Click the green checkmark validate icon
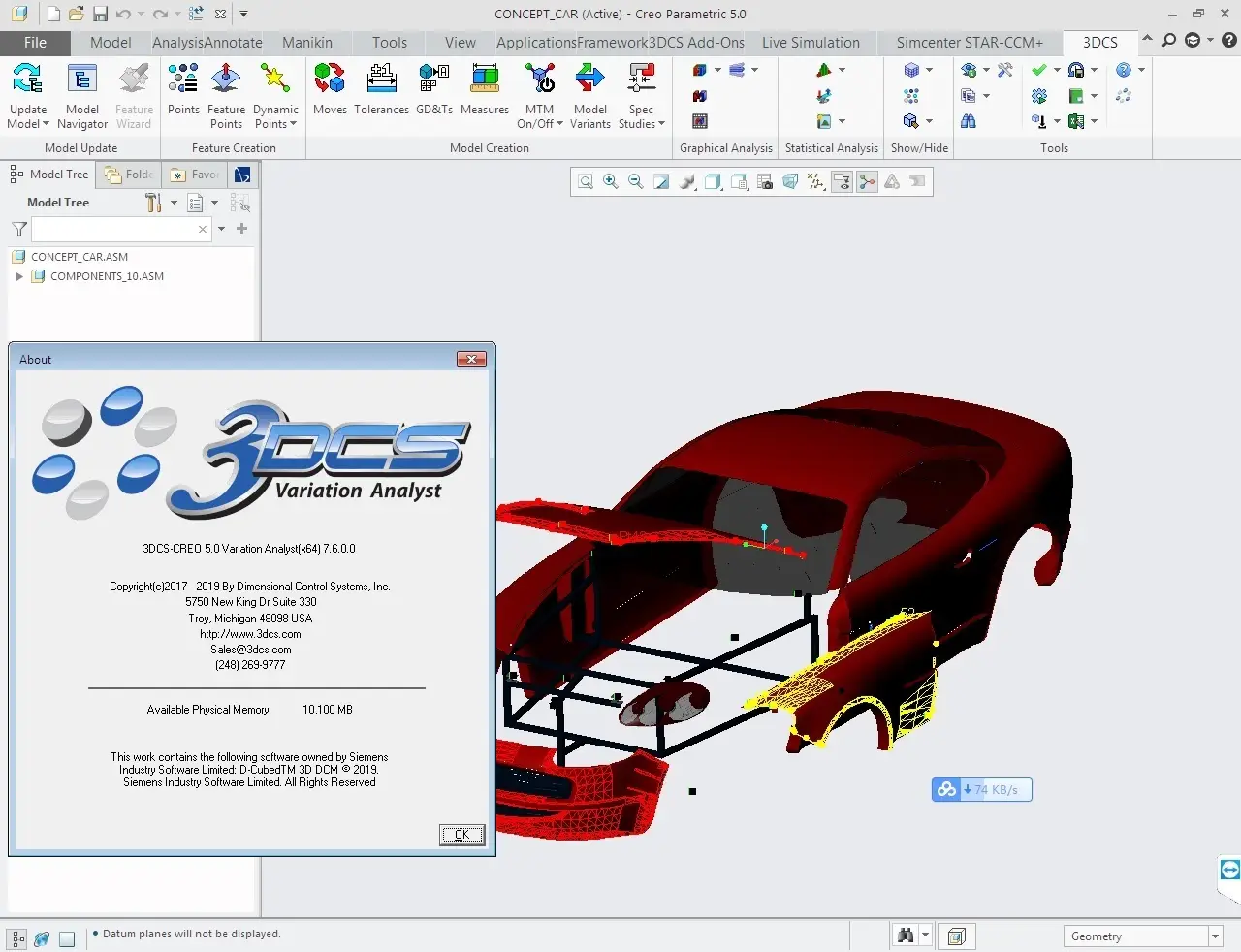Viewport: 1241px width, 952px height. pos(1039,70)
